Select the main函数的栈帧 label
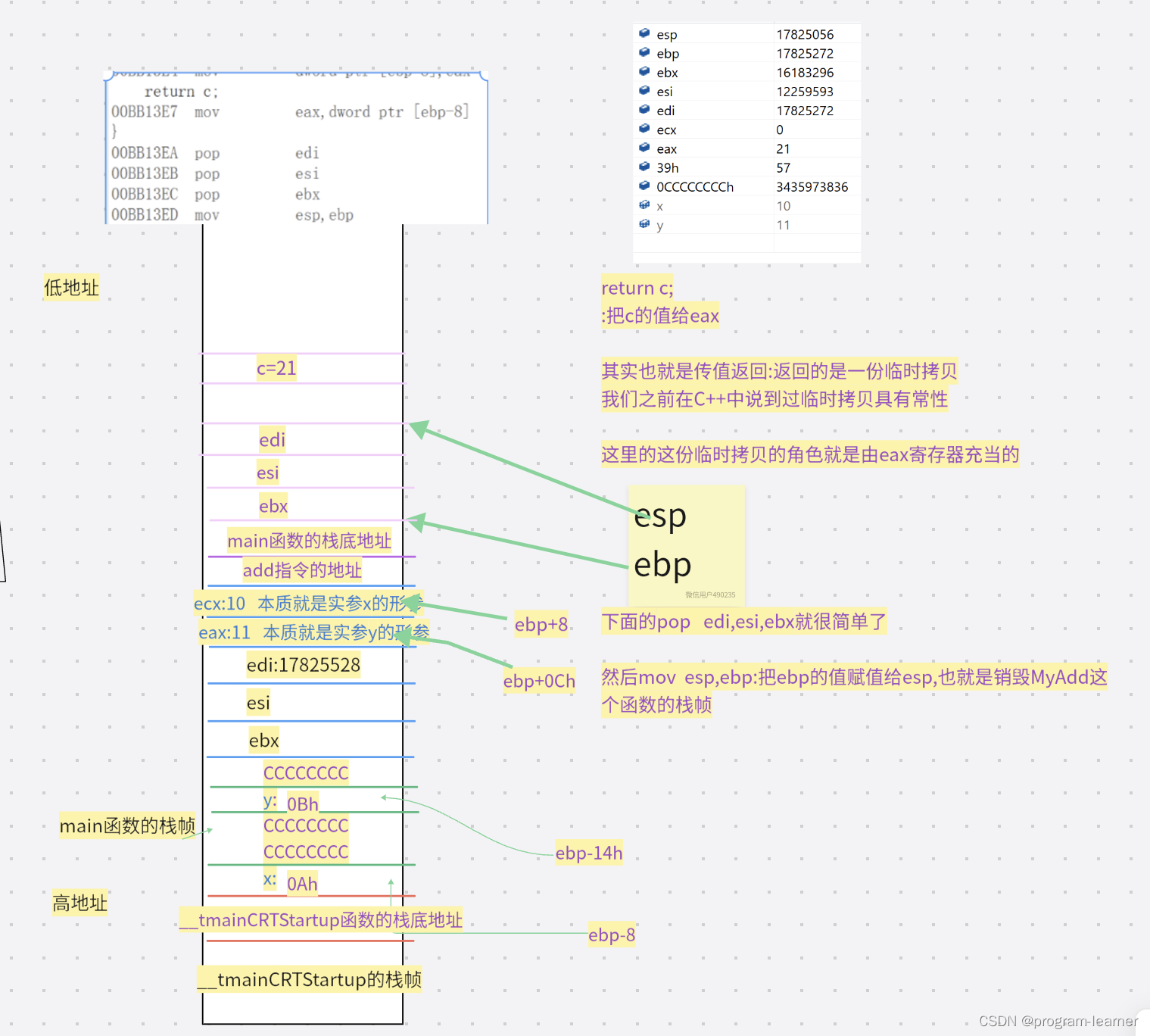The height and width of the screenshot is (1036, 1150). [x=127, y=825]
